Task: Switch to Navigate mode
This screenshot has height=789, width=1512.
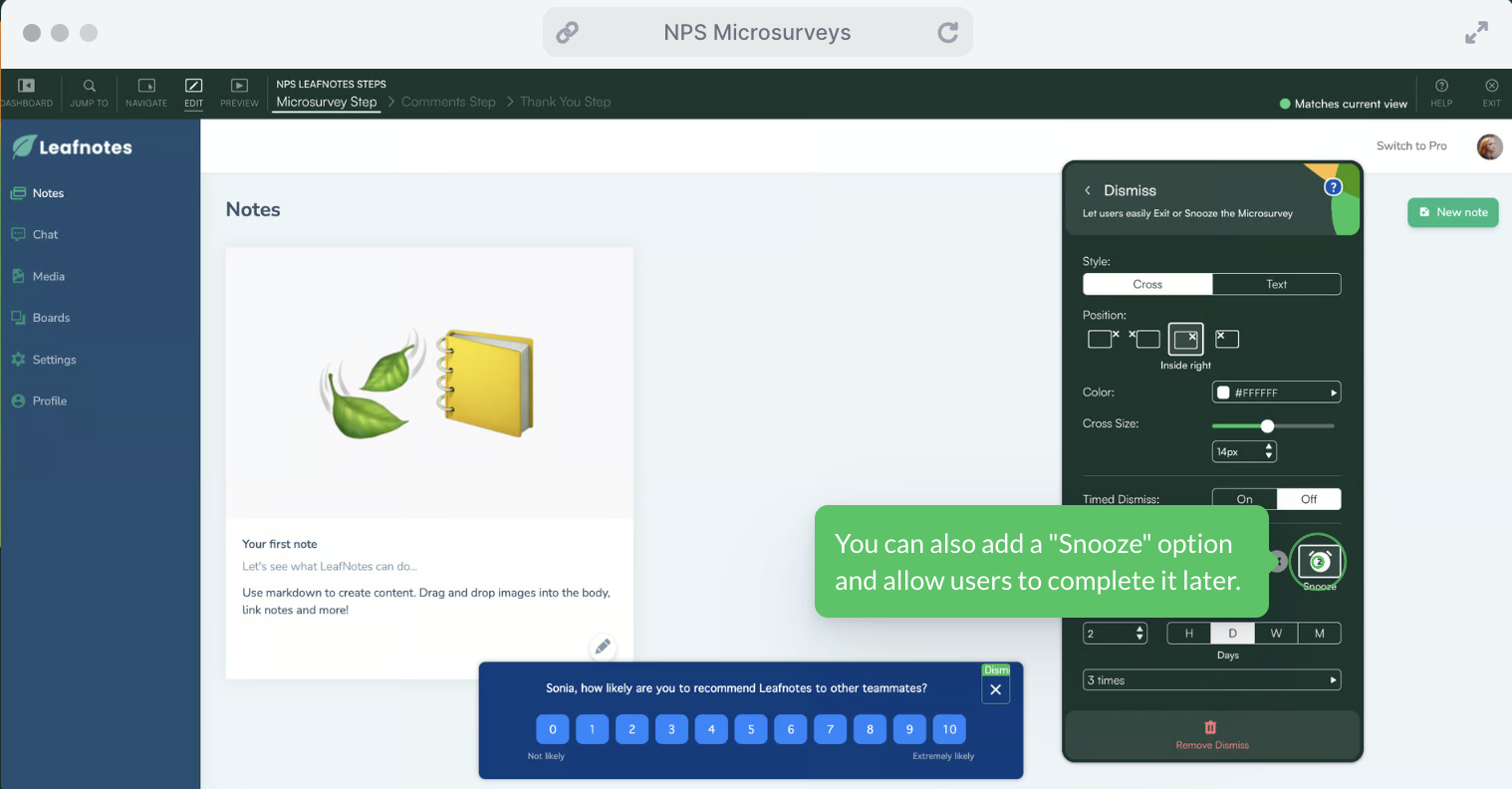Action: [x=146, y=93]
